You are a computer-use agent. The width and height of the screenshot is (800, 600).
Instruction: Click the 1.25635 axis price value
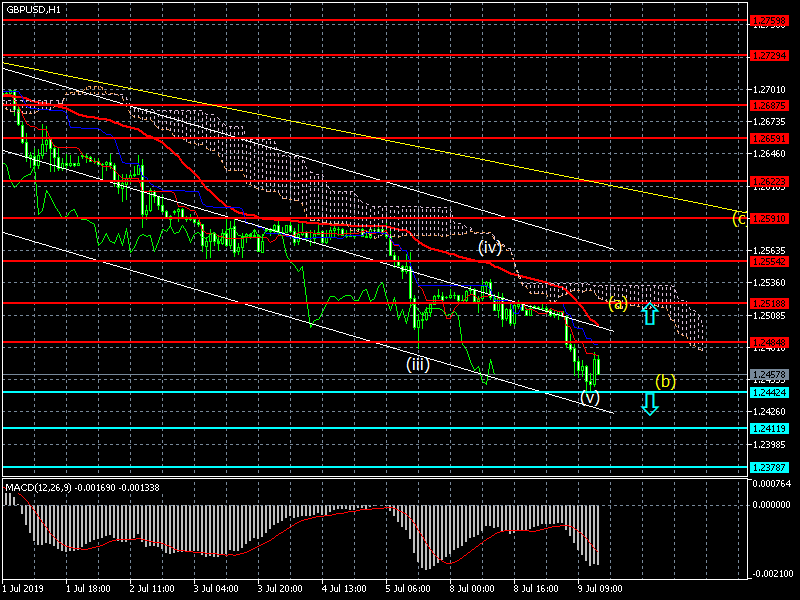[769, 251]
